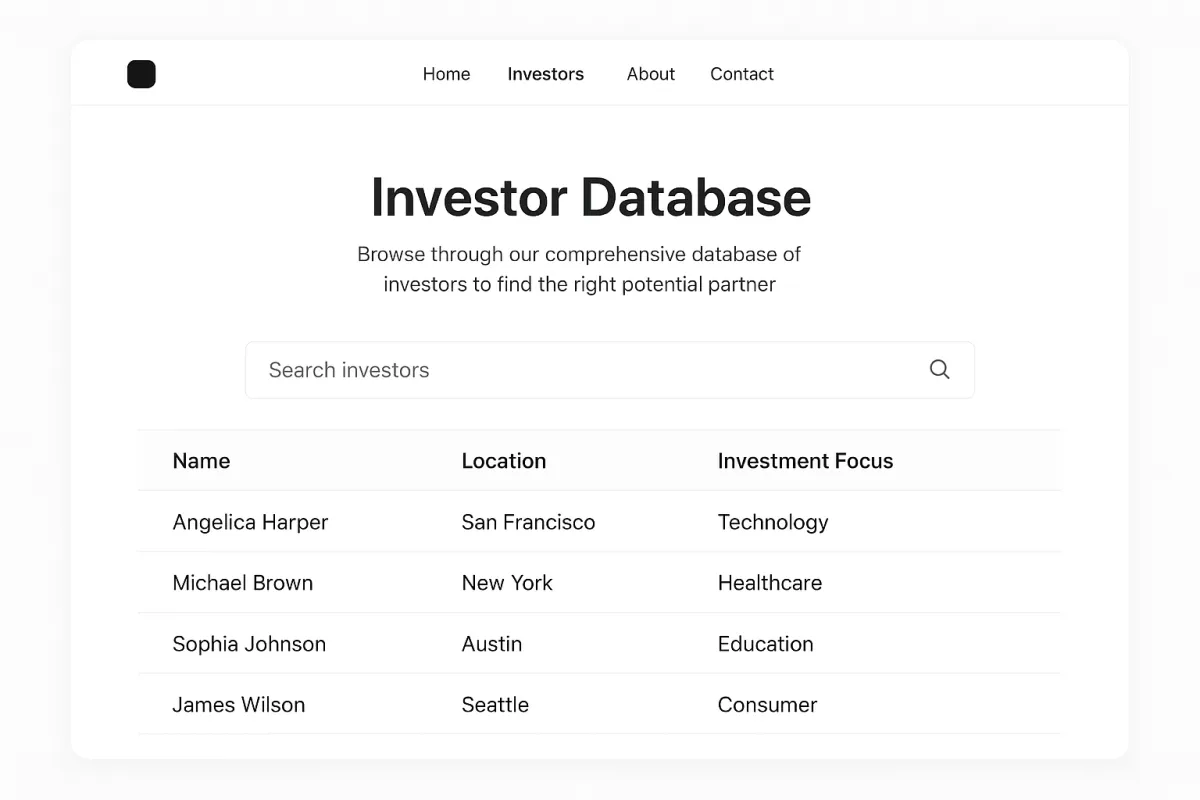Click the Location column header
Screen dimensions: 1200x800
click(x=503, y=461)
